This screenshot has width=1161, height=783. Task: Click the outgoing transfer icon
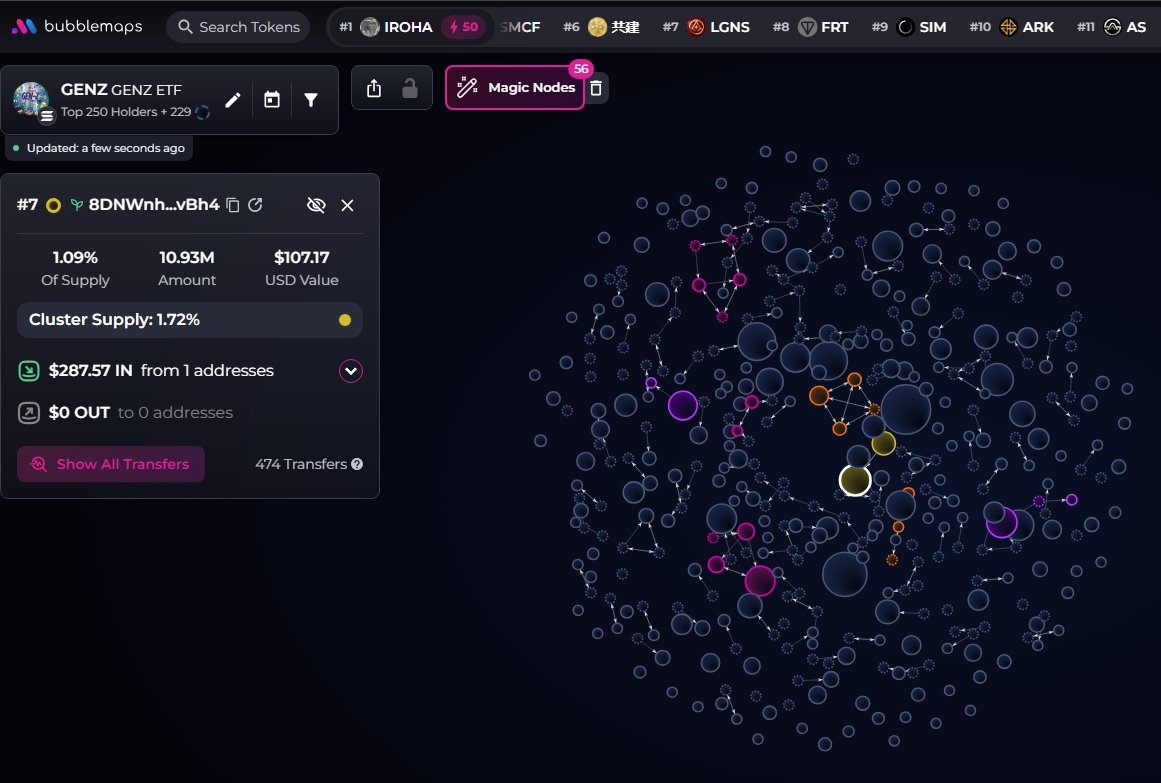point(29,413)
